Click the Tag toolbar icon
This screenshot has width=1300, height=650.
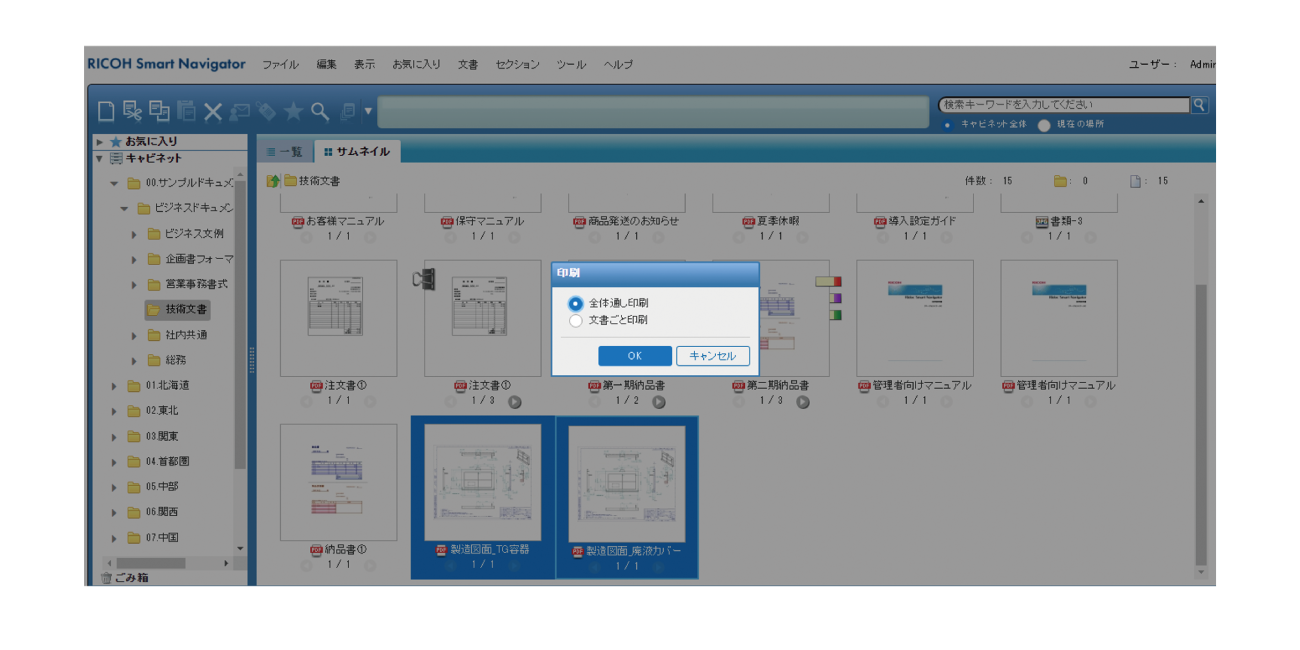265,106
